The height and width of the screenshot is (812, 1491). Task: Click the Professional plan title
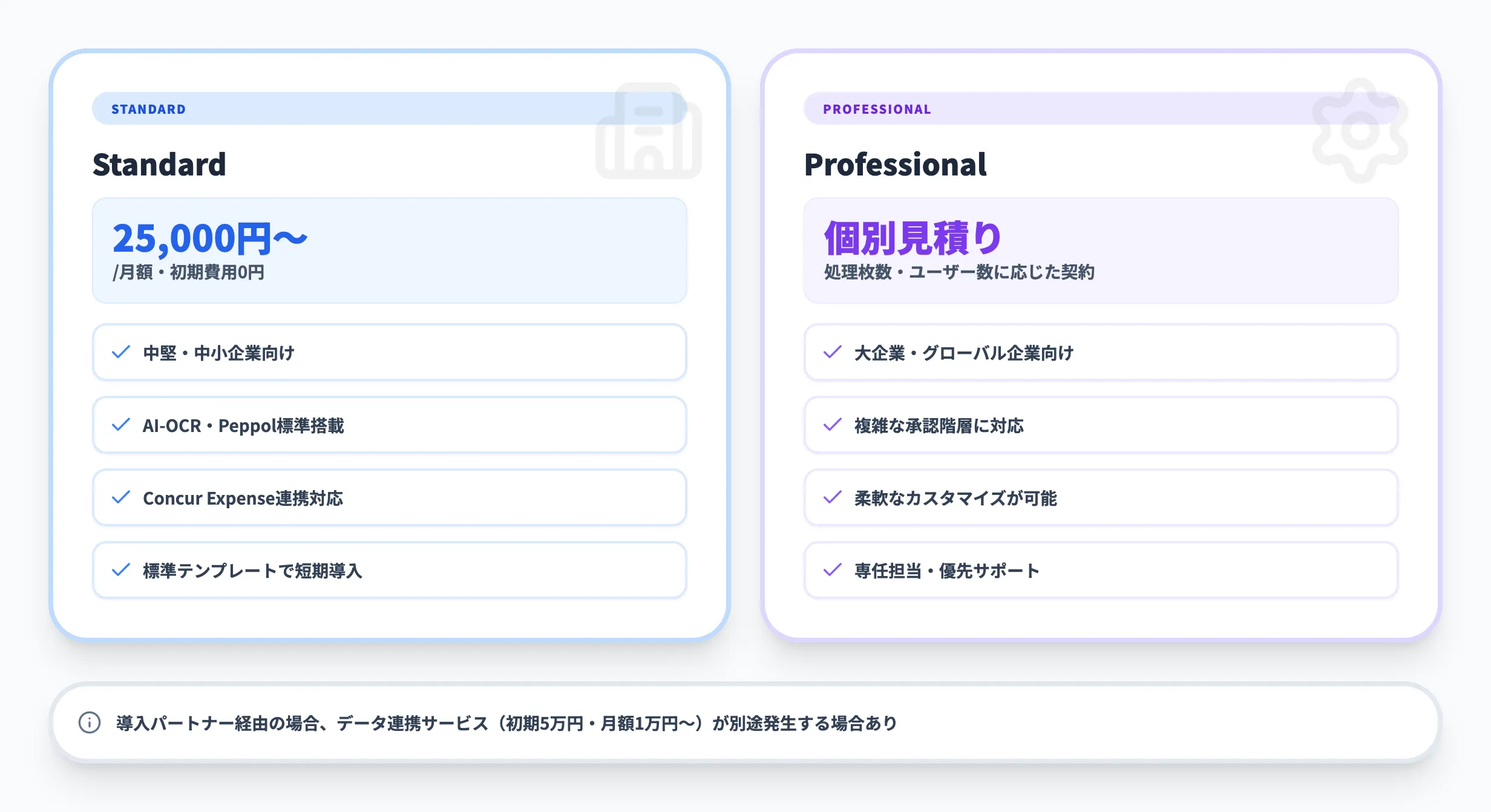[x=895, y=165]
